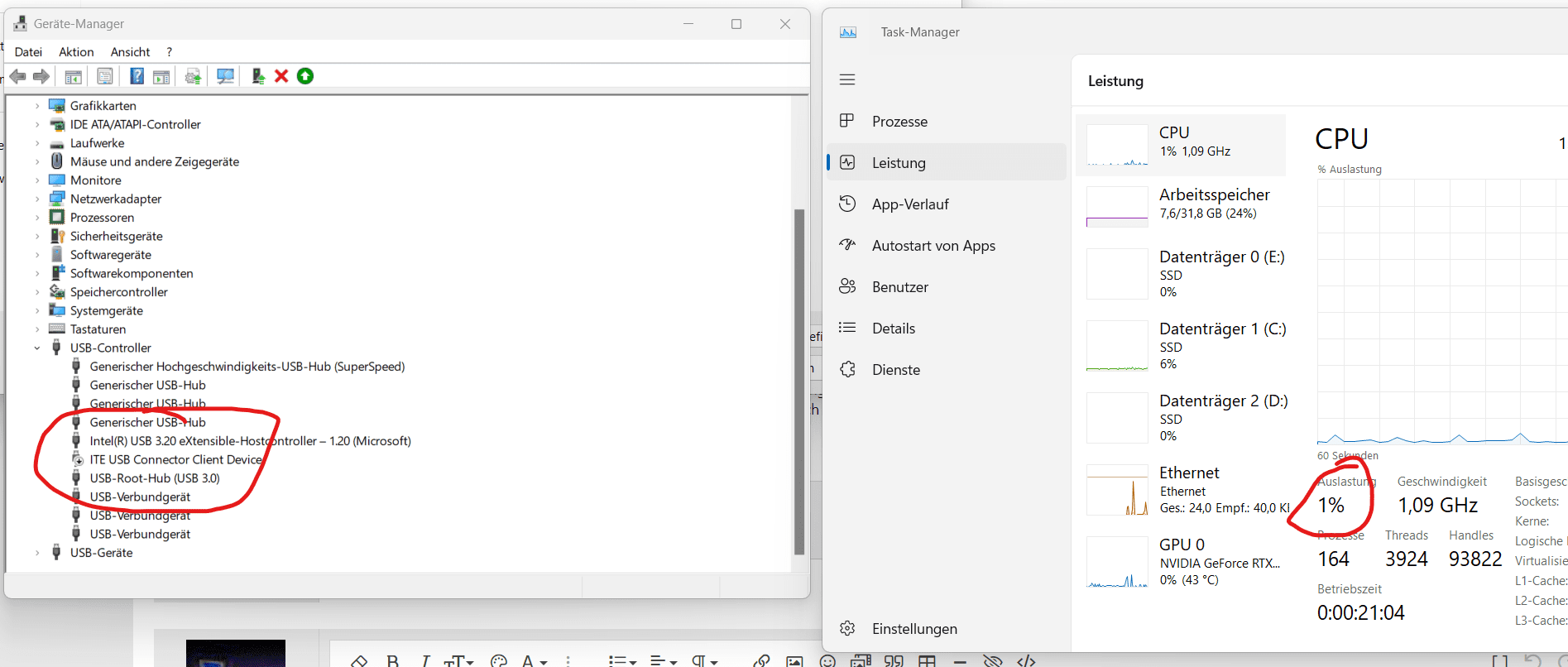Click the Task-Manager app icon in title bar

pos(848,32)
